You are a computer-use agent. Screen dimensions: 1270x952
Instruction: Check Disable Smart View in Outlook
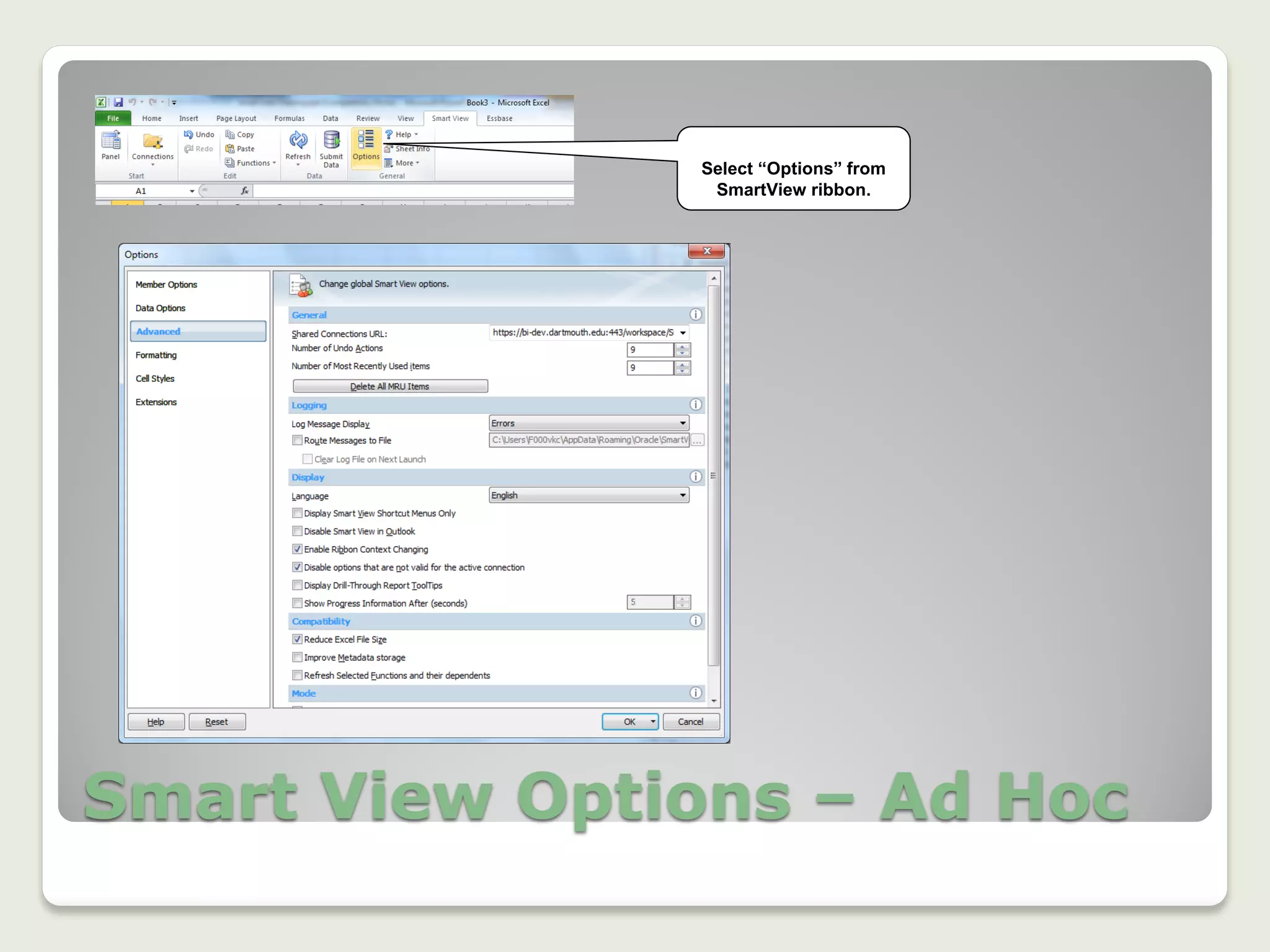point(297,531)
